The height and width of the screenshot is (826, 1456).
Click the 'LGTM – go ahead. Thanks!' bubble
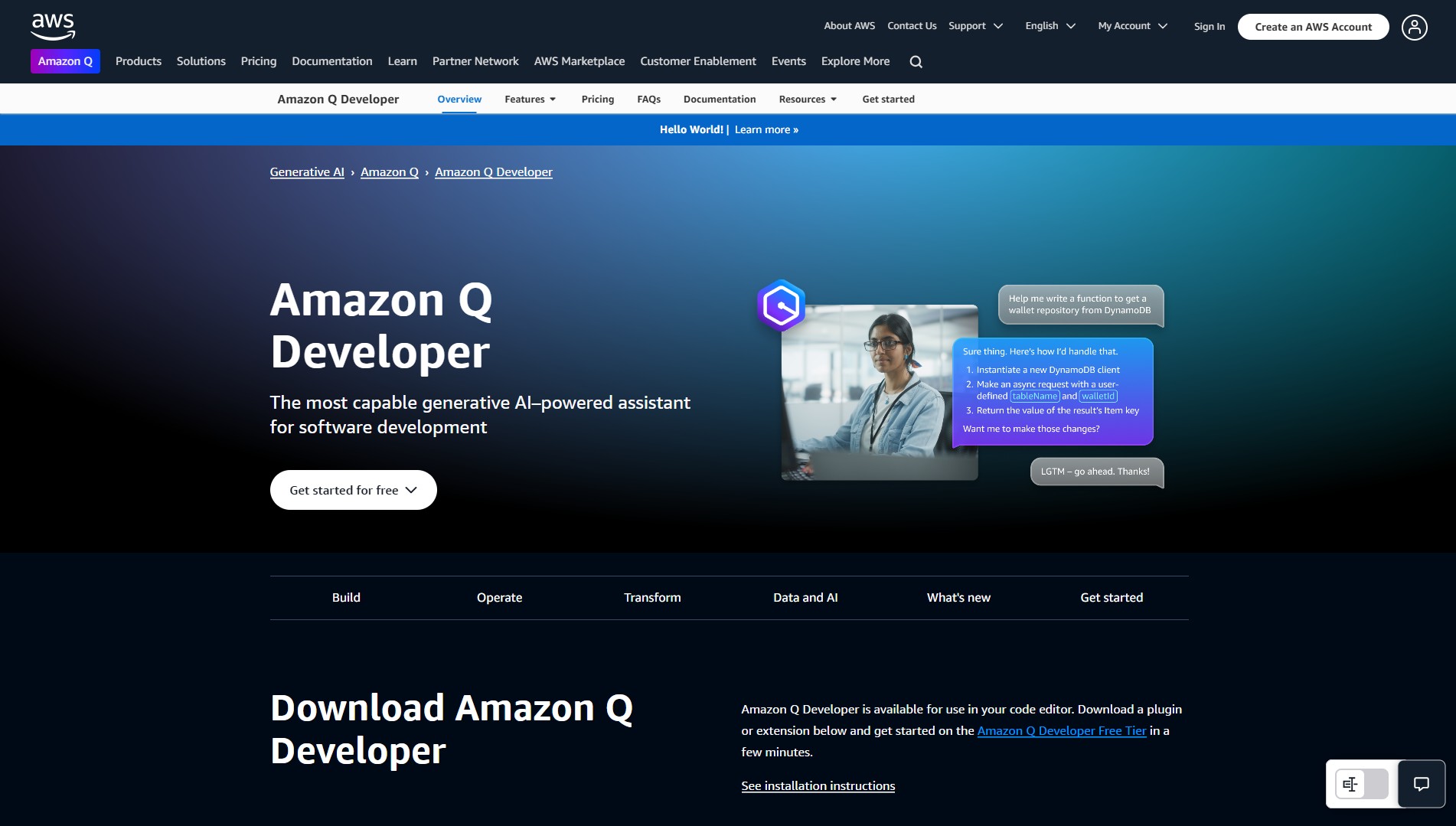pos(1096,472)
